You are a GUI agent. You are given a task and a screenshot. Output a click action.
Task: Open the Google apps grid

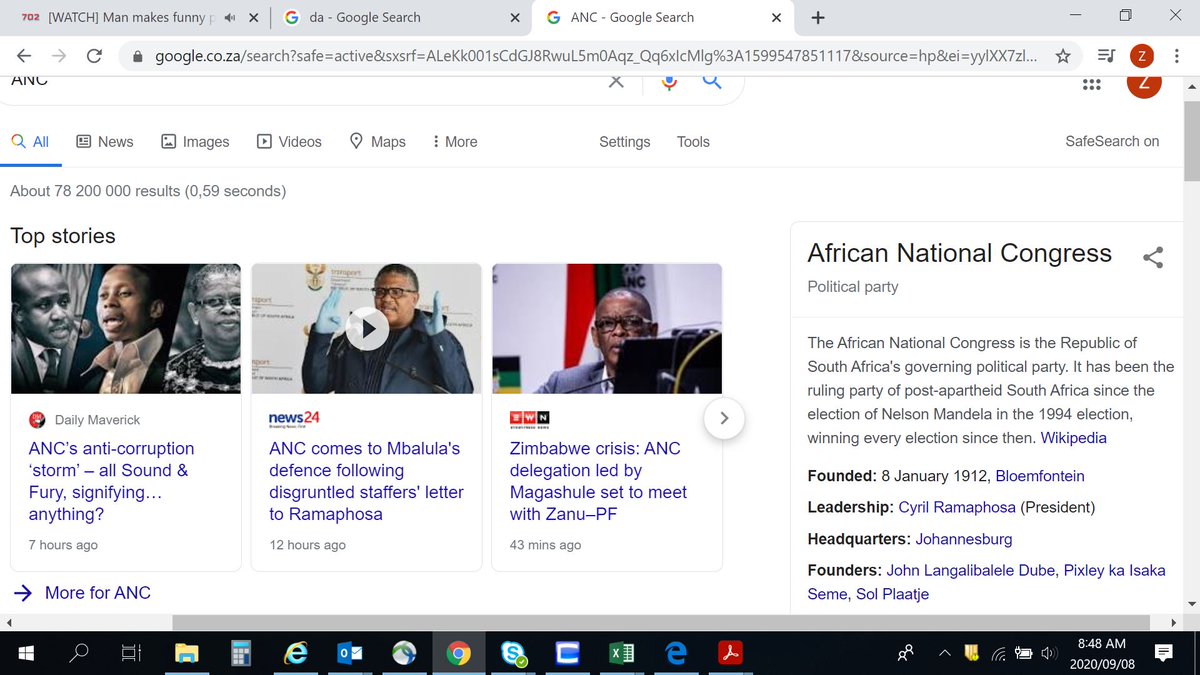[1092, 84]
